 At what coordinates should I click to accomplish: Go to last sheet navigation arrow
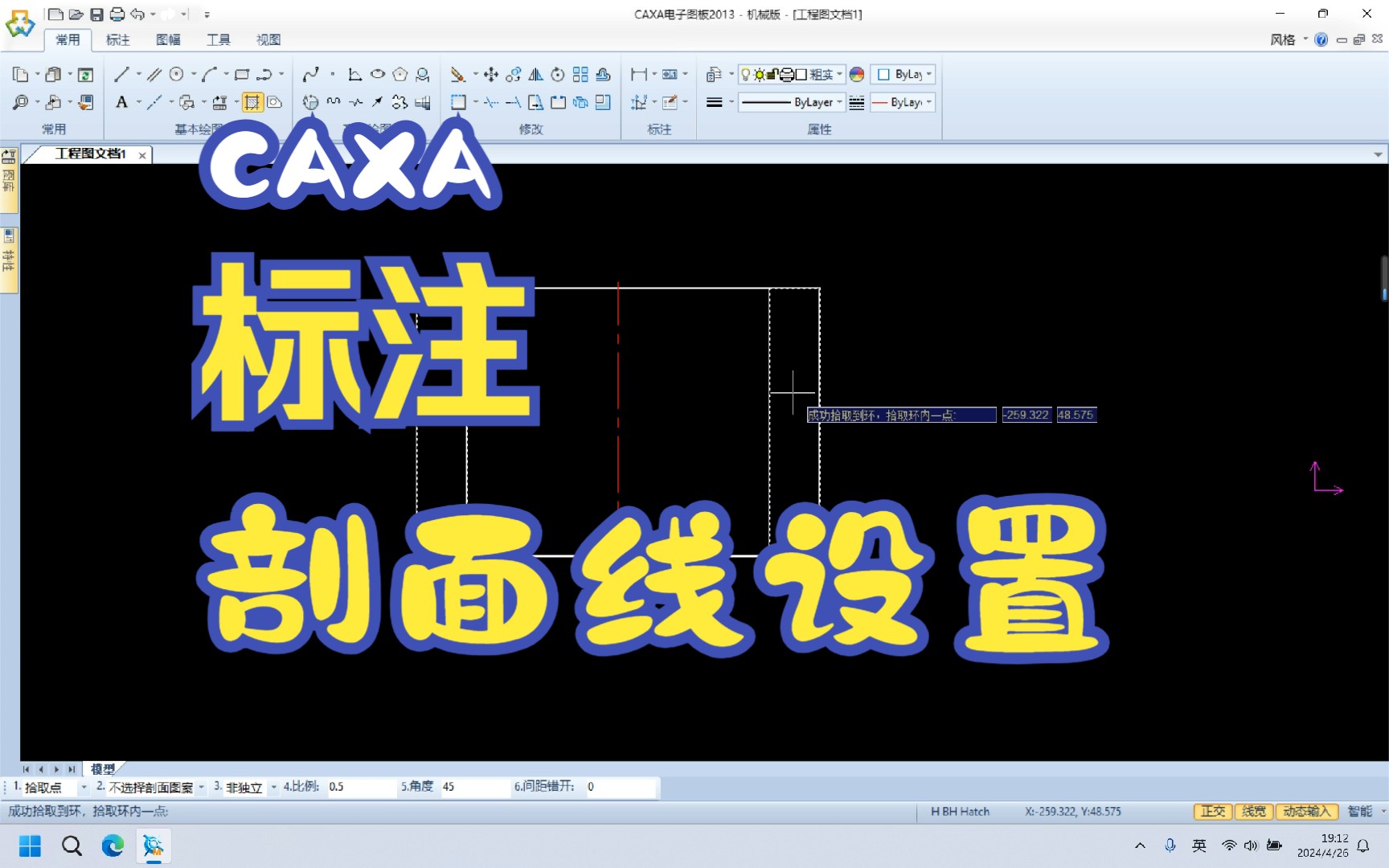[72, 769]
